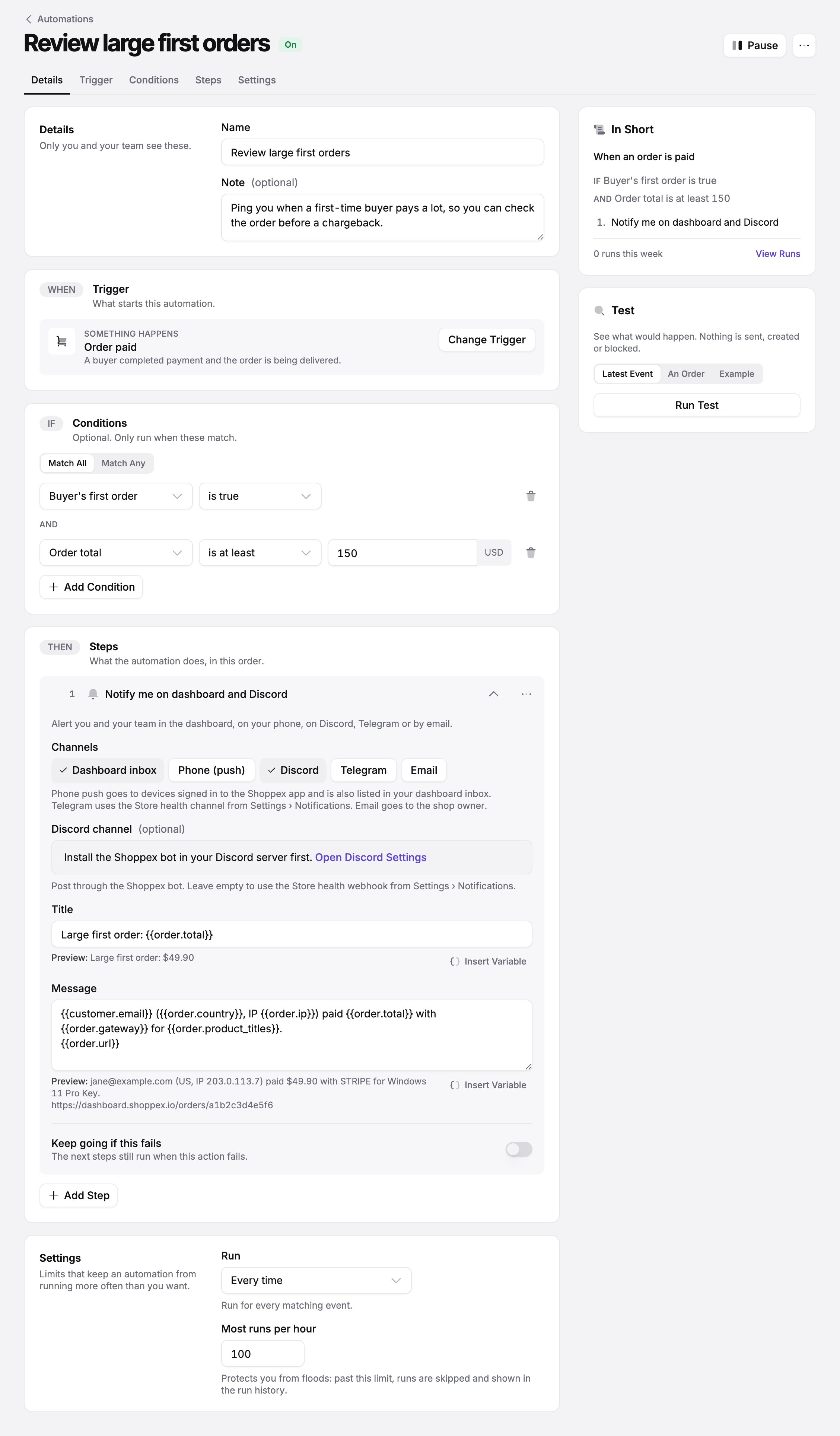
Task: Enable Telegram channel
Action: 363,770
